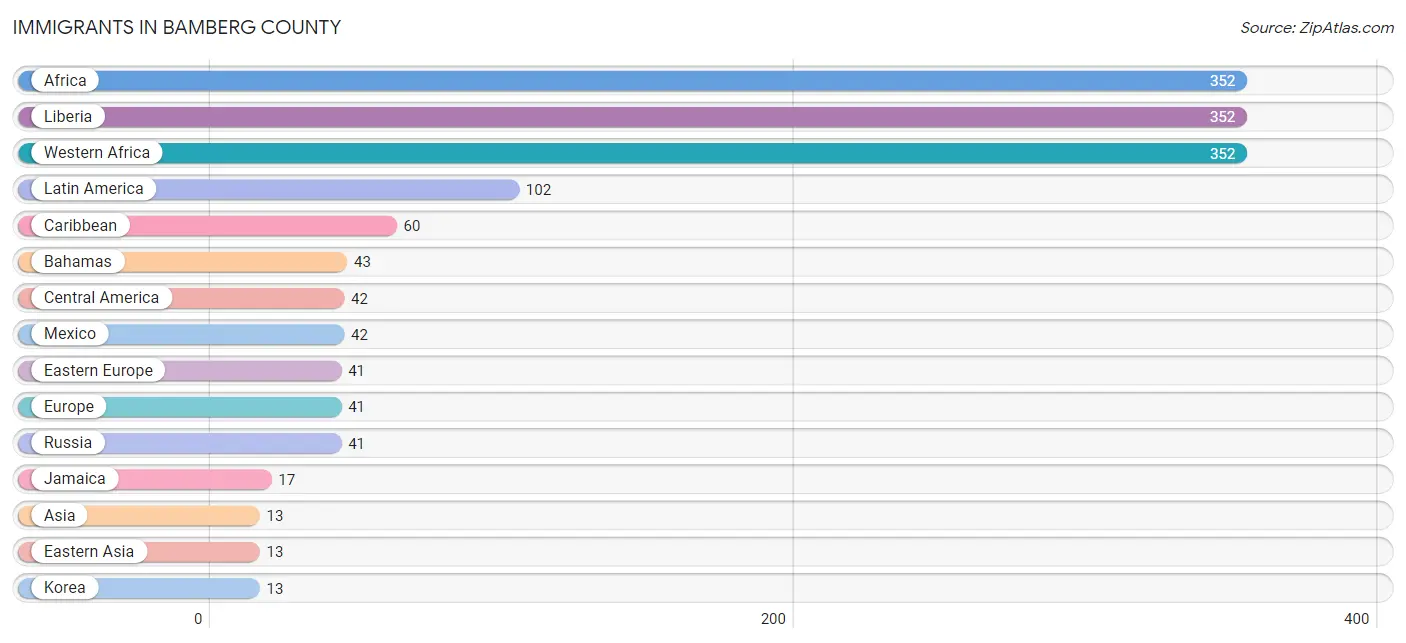
Task: Click the 102 value beside Latin America
Action: click(x=538, y=190)
